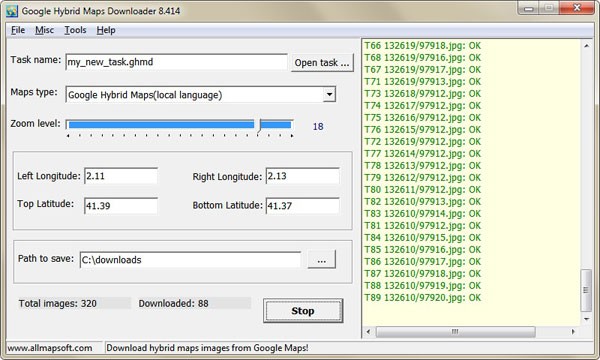This screenshot has height=360, width=600.
Task: Select log line T84 132610/97915.jpg
Action: click(x=422, y=237)
